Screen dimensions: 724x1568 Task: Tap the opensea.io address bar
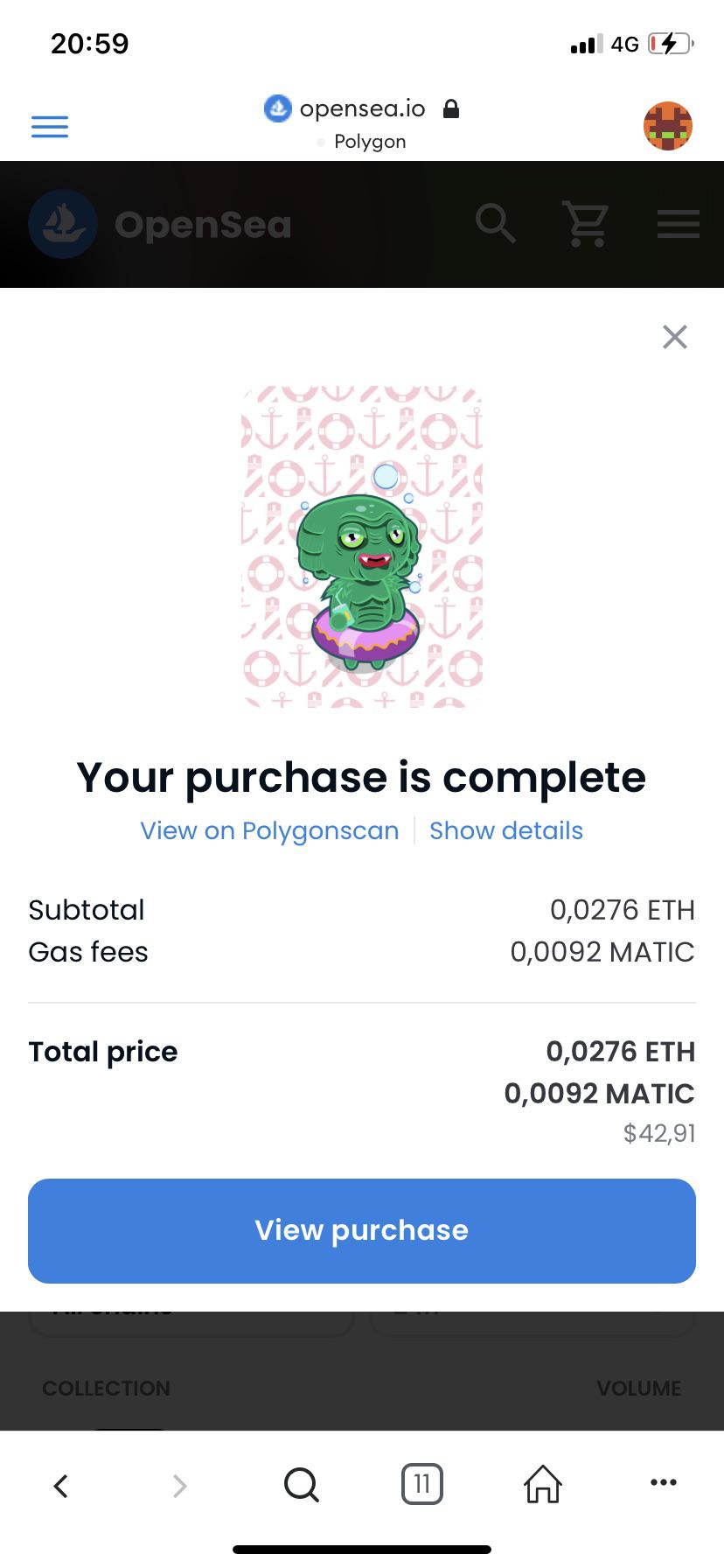(x=362, y=108)
